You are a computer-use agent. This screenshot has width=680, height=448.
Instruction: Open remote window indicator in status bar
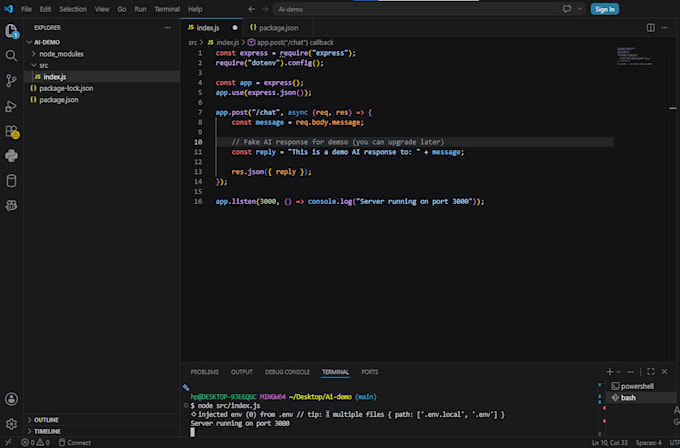click(8, 442)
